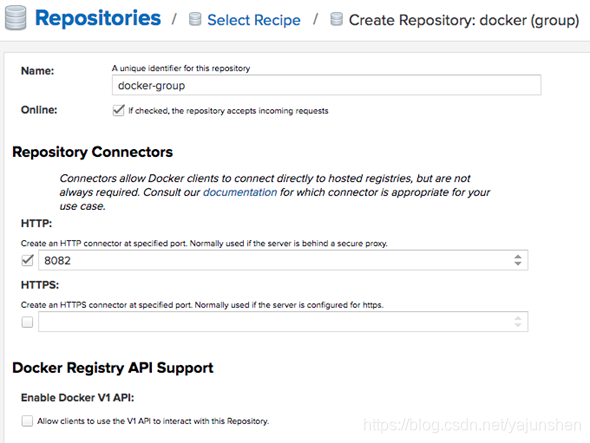Click the Repository Connectors heading
The height and width of the screenshot is (443, 590).
coord(93,152)
